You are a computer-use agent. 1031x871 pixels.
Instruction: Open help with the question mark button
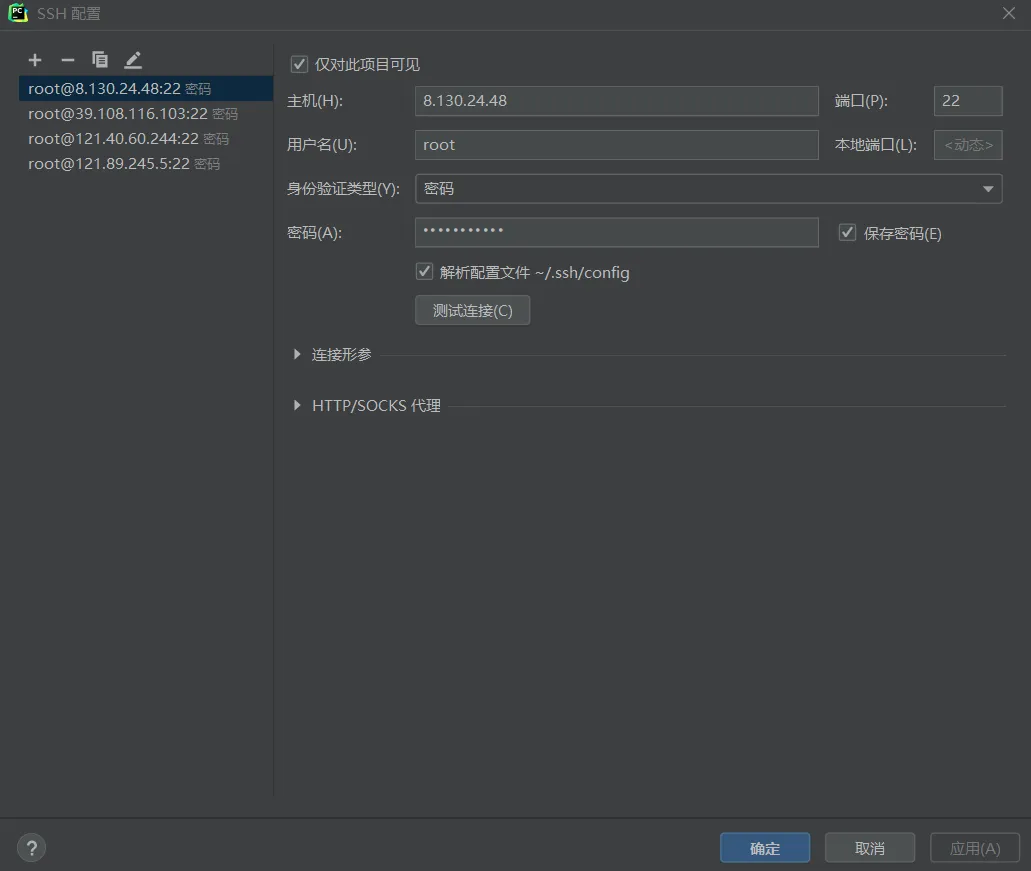pyautogui.click(x=32, y=847)
